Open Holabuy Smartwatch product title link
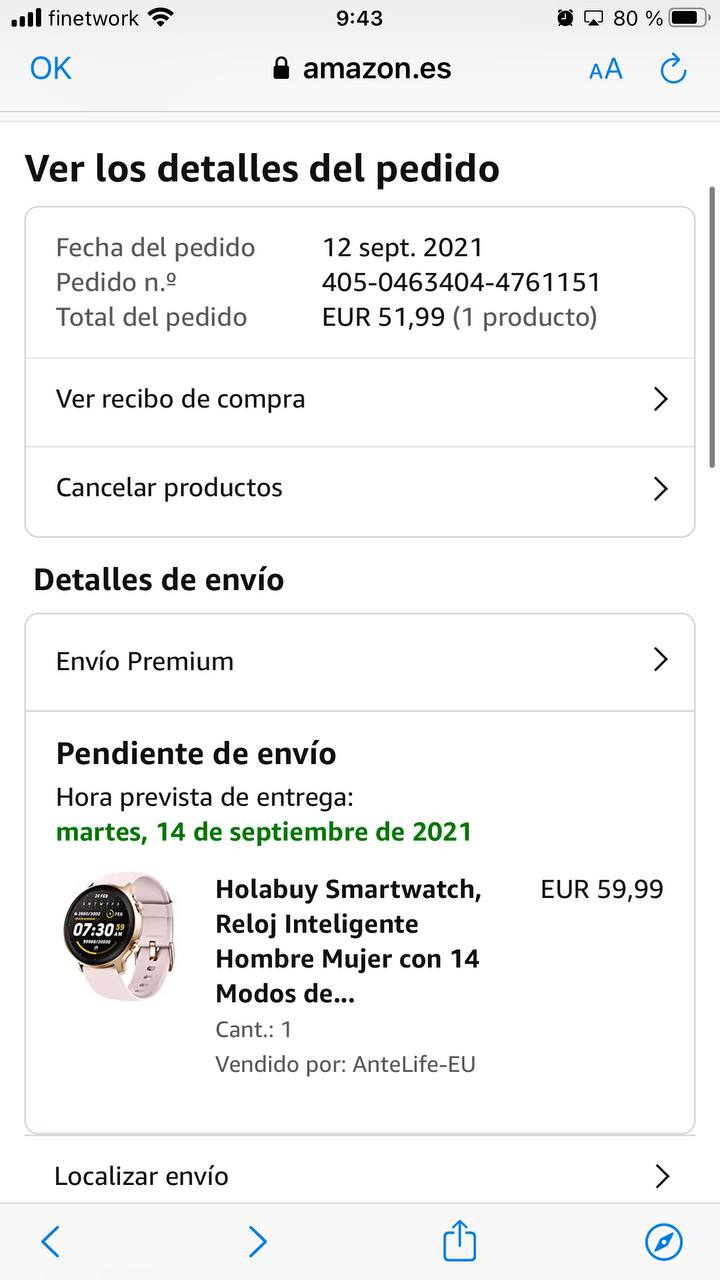 point(347,941)
